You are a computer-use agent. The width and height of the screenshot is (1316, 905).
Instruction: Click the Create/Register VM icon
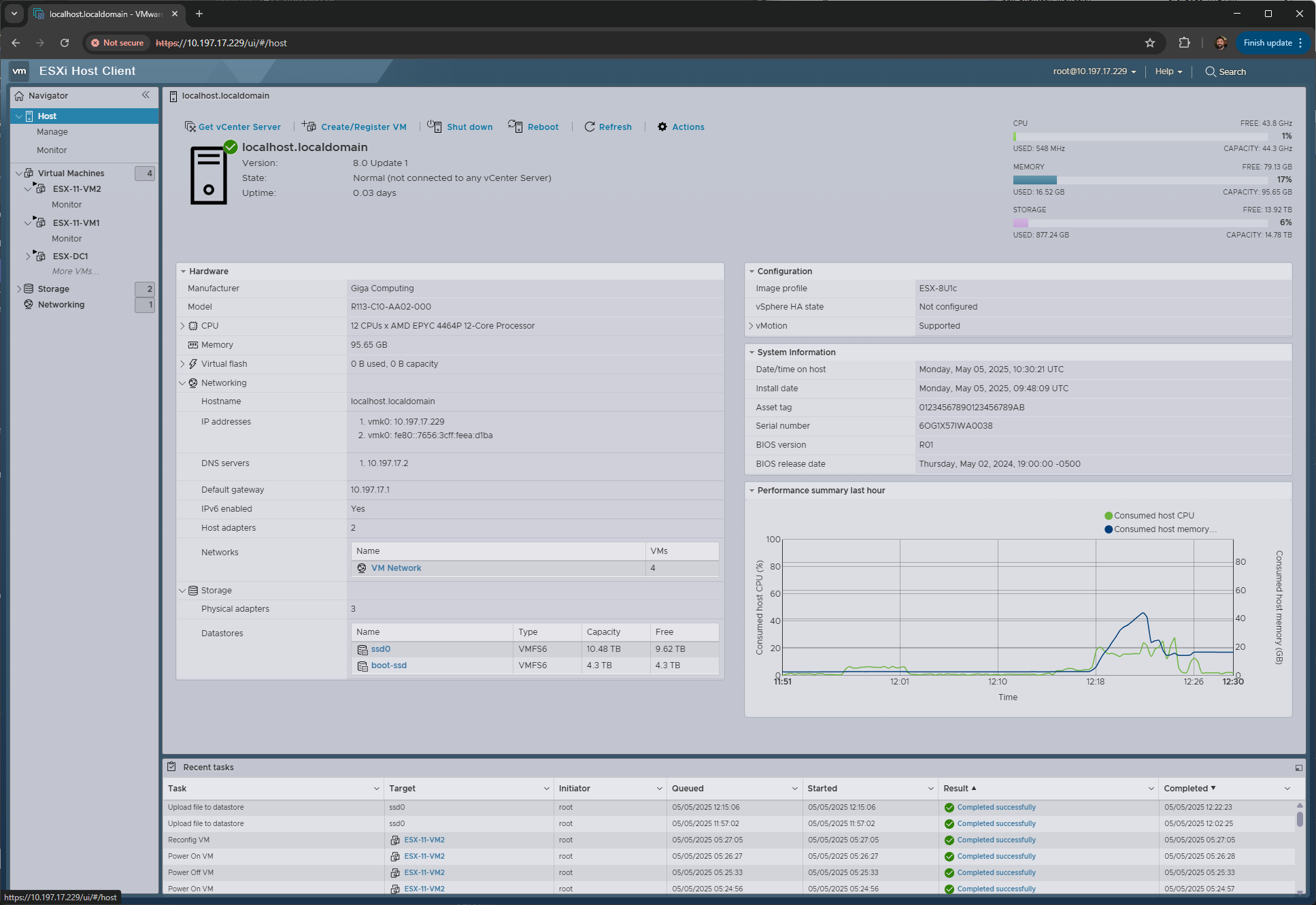[x=309, y=127]
